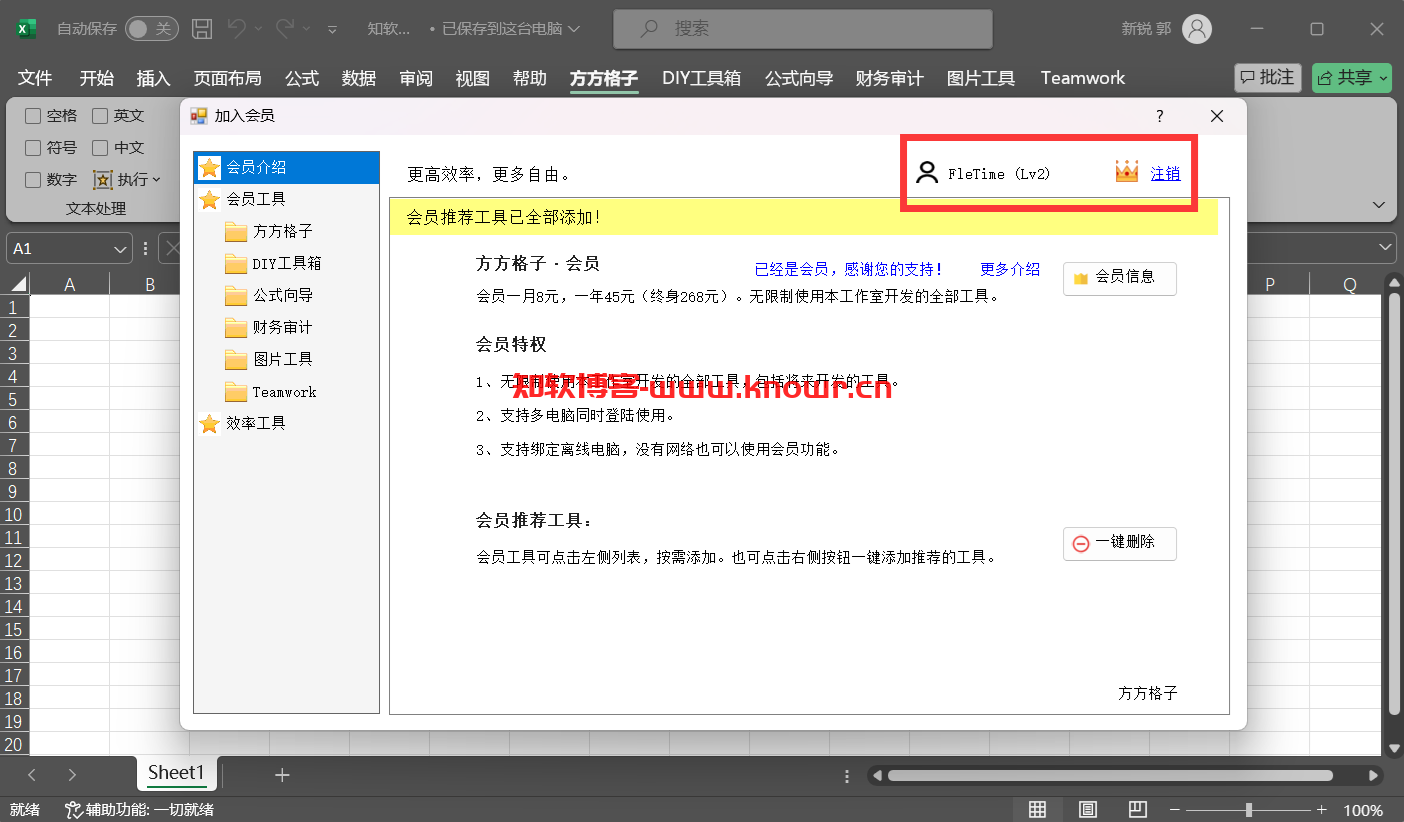This screenshot has height=822, width=1404.
Task: Click the zoom slider handle in status bar
Action: [x=1248, y=809]
